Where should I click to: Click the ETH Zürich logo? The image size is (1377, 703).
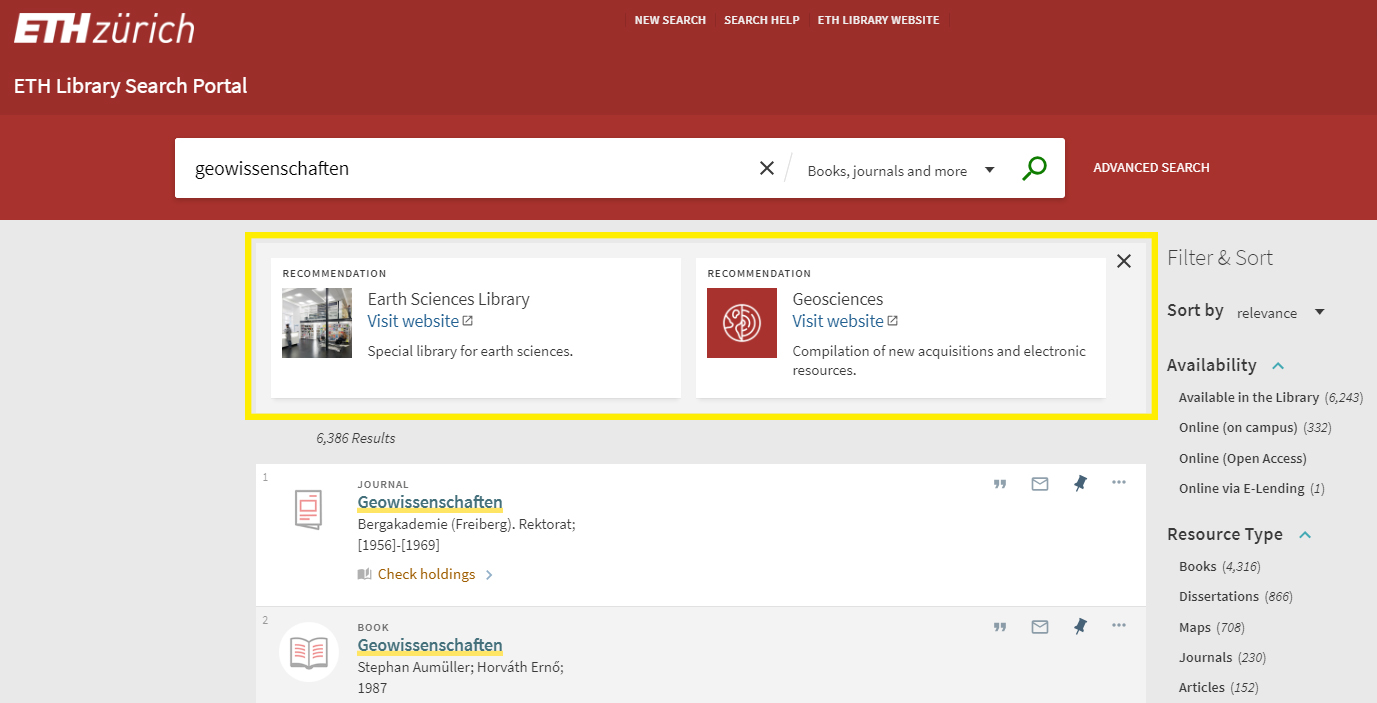(104, 27)
